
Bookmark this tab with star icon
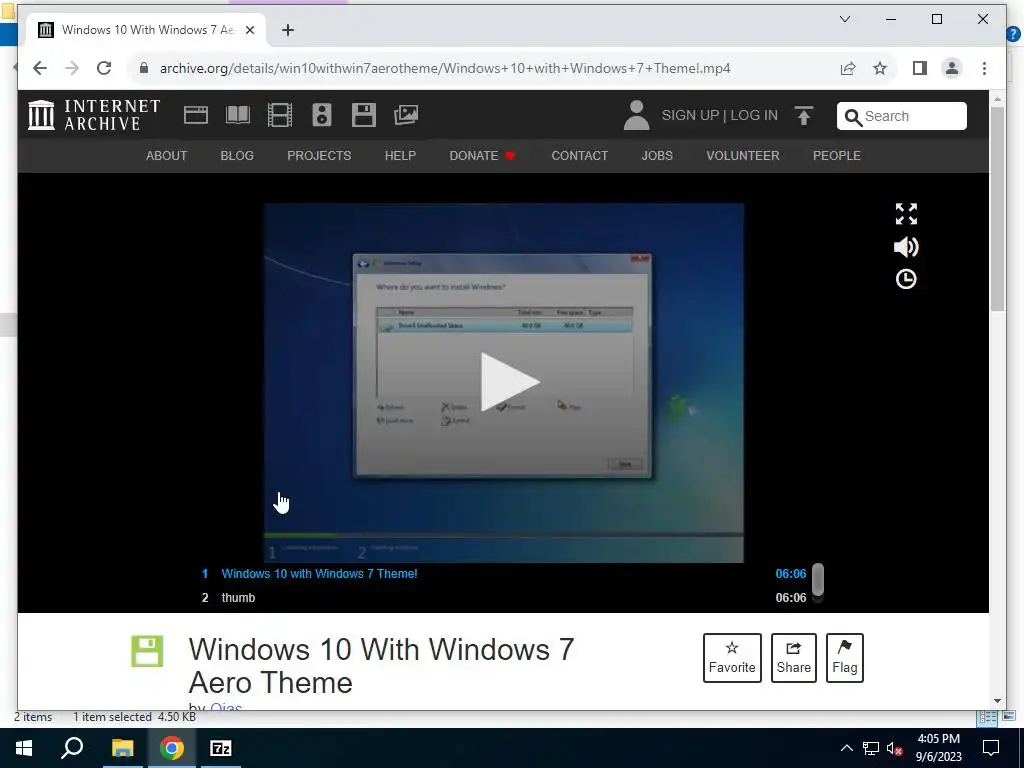880,68
